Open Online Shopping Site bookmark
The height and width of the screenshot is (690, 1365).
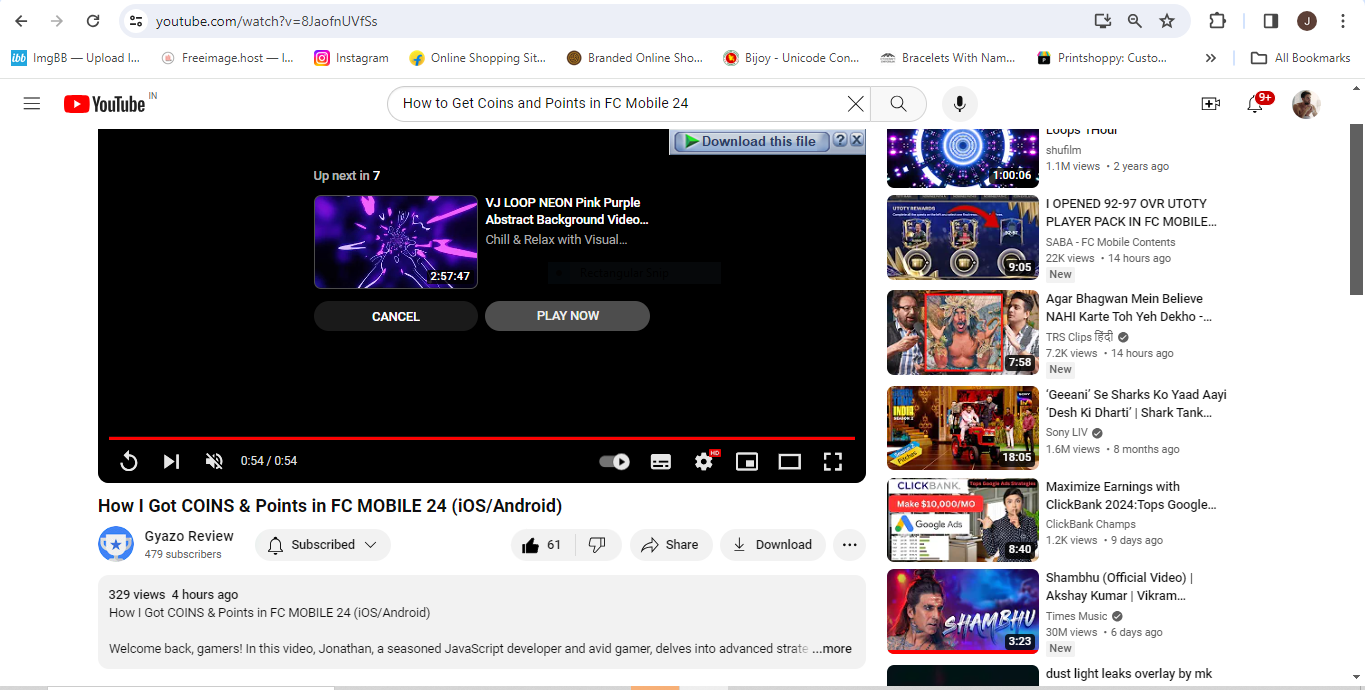(x=478, y=58)
